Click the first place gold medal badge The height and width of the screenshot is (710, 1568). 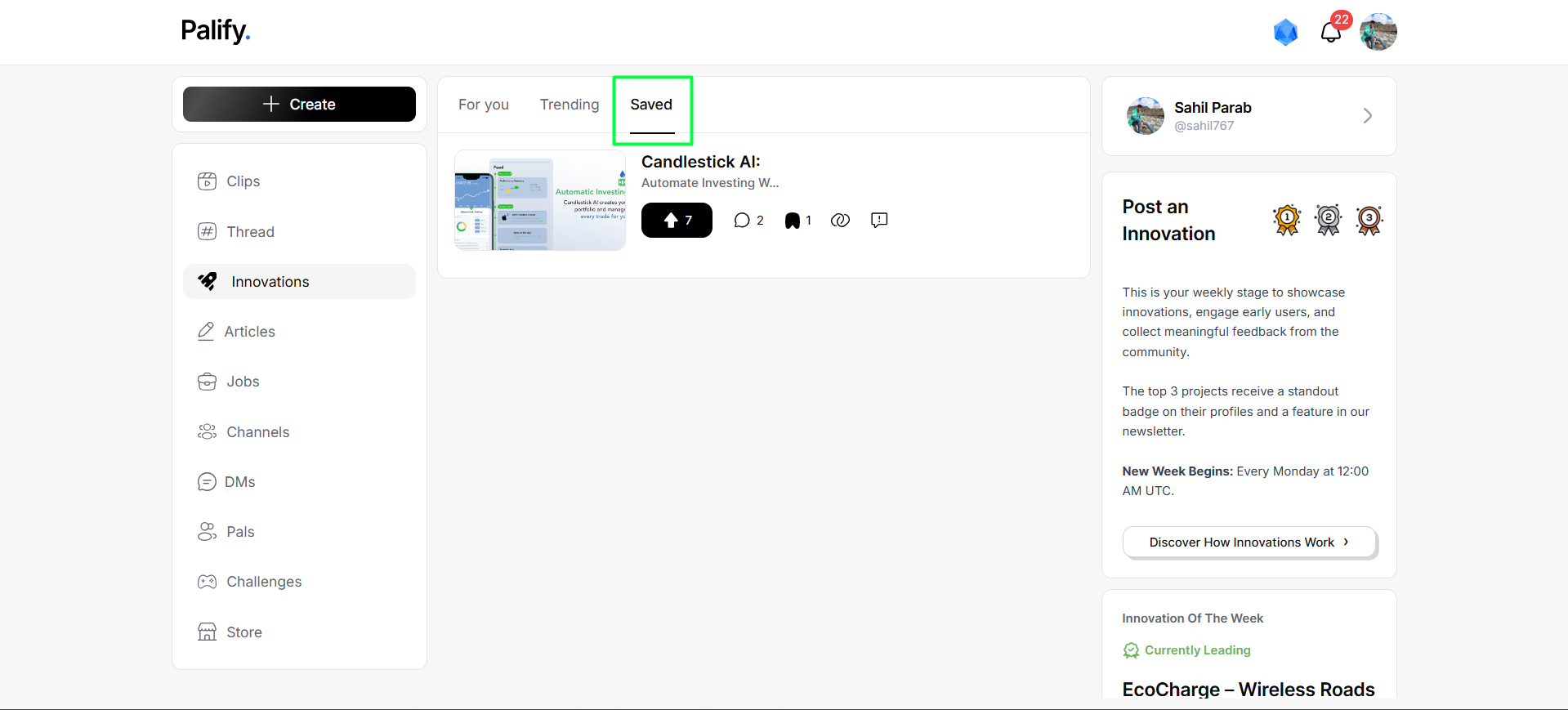pos(1287,220)
